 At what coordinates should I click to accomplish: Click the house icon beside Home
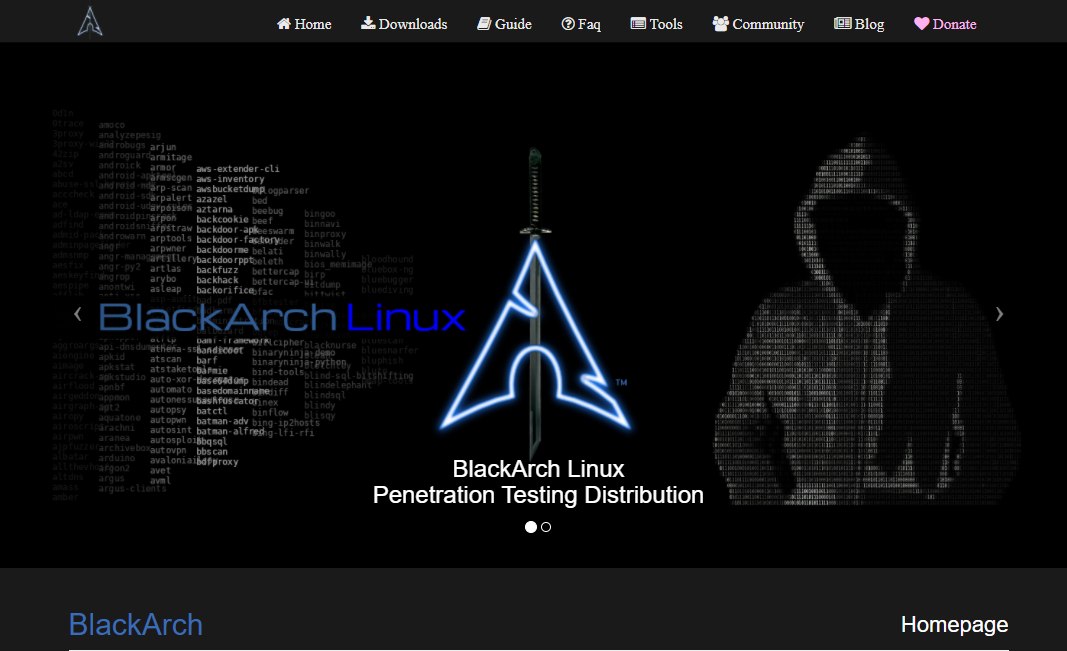coord(284,24)
